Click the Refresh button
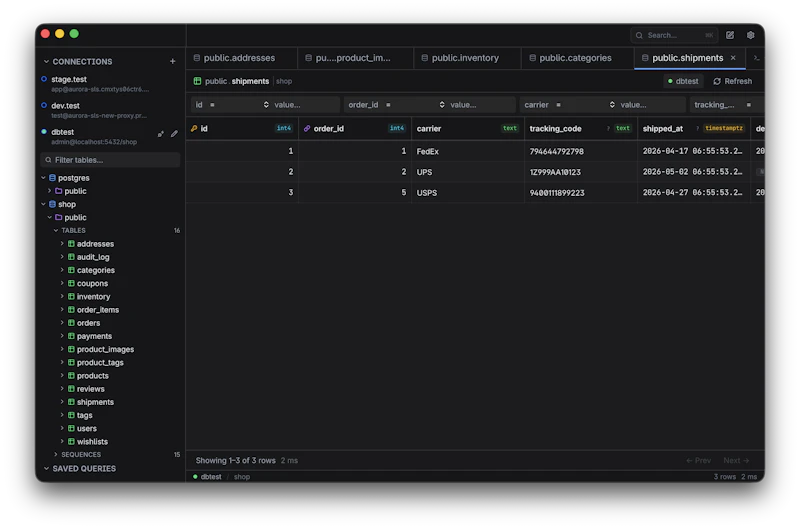This screenshot has height=529, width=800. (732, 82)
